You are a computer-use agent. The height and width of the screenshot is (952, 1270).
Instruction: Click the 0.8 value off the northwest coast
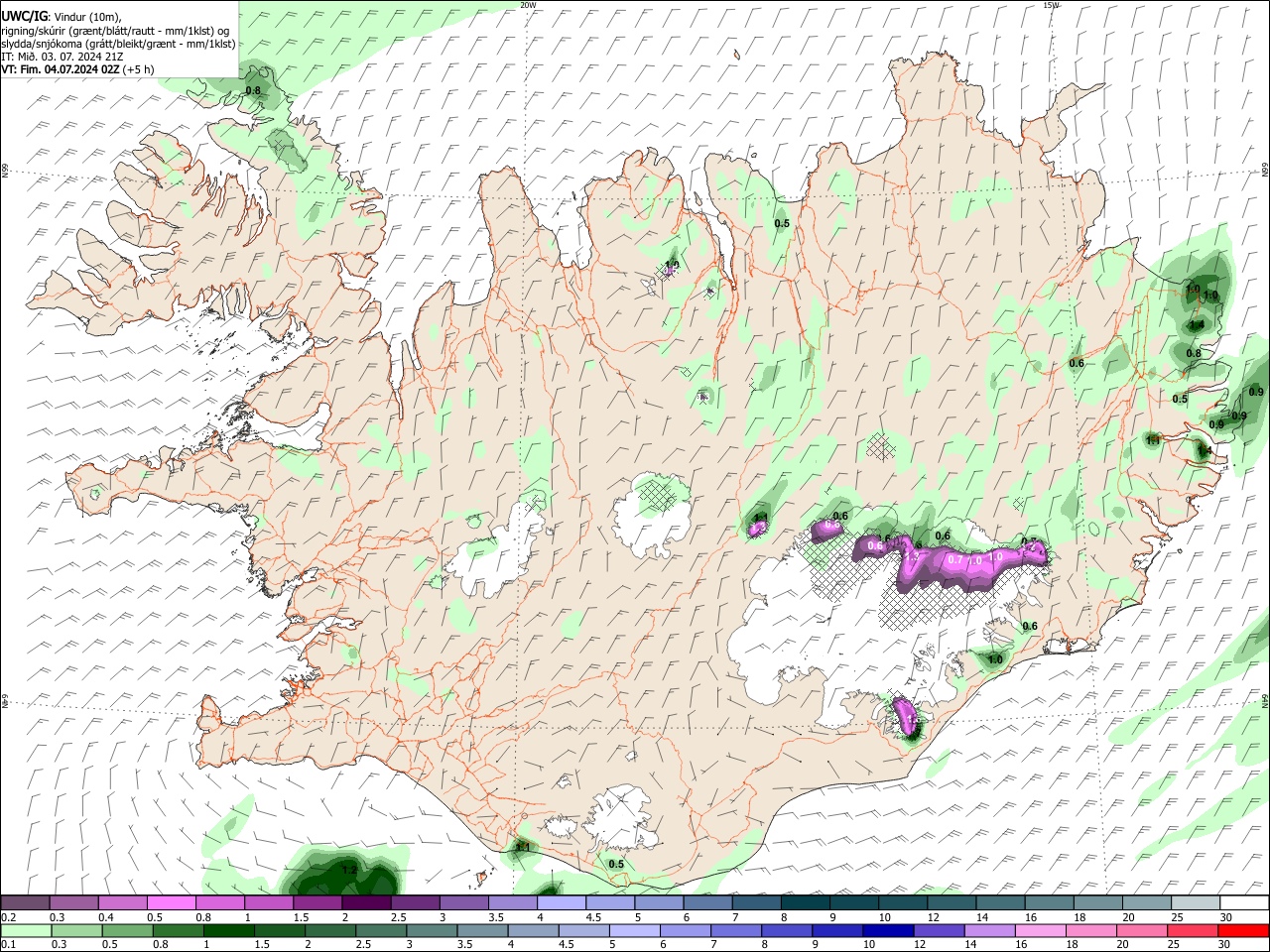(253, 90)
